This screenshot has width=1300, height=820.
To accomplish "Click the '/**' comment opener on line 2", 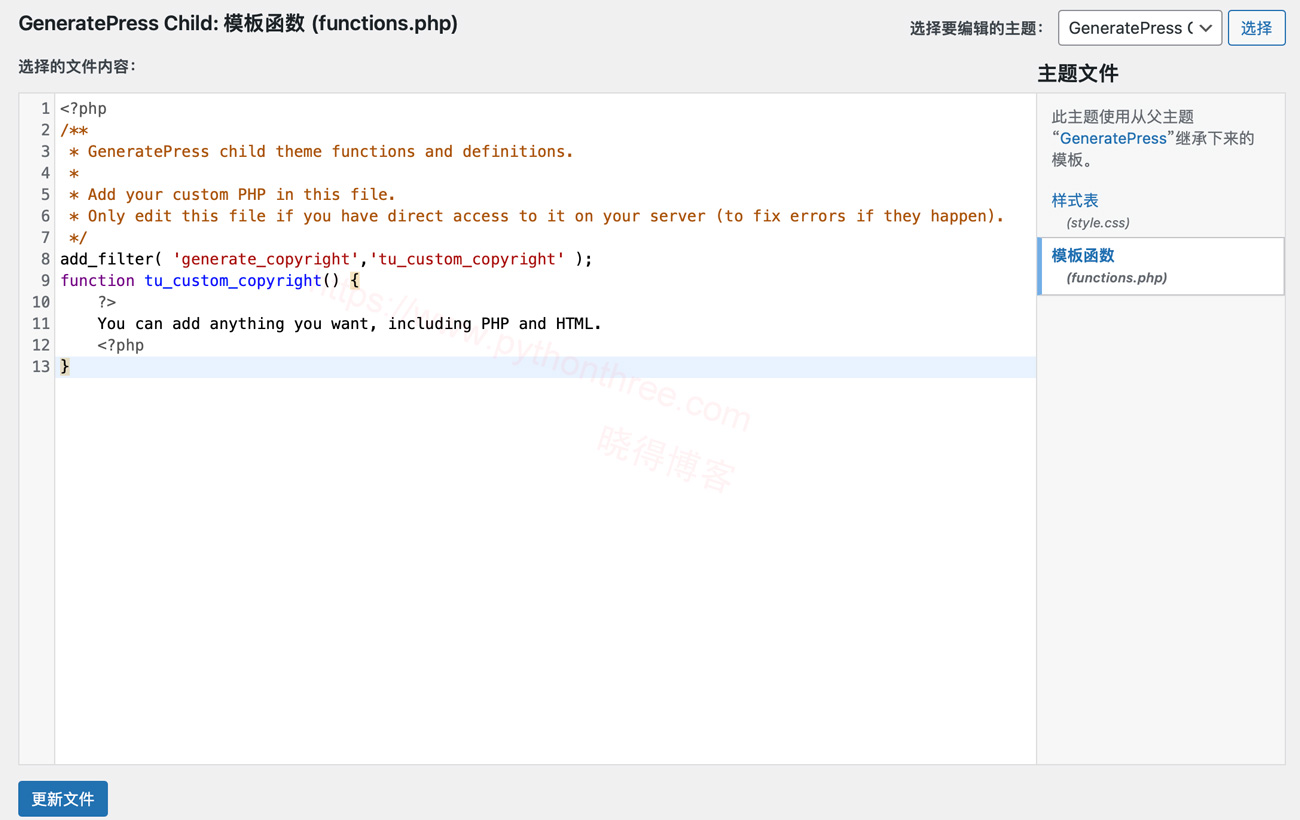I will click(x=74, y=130).
